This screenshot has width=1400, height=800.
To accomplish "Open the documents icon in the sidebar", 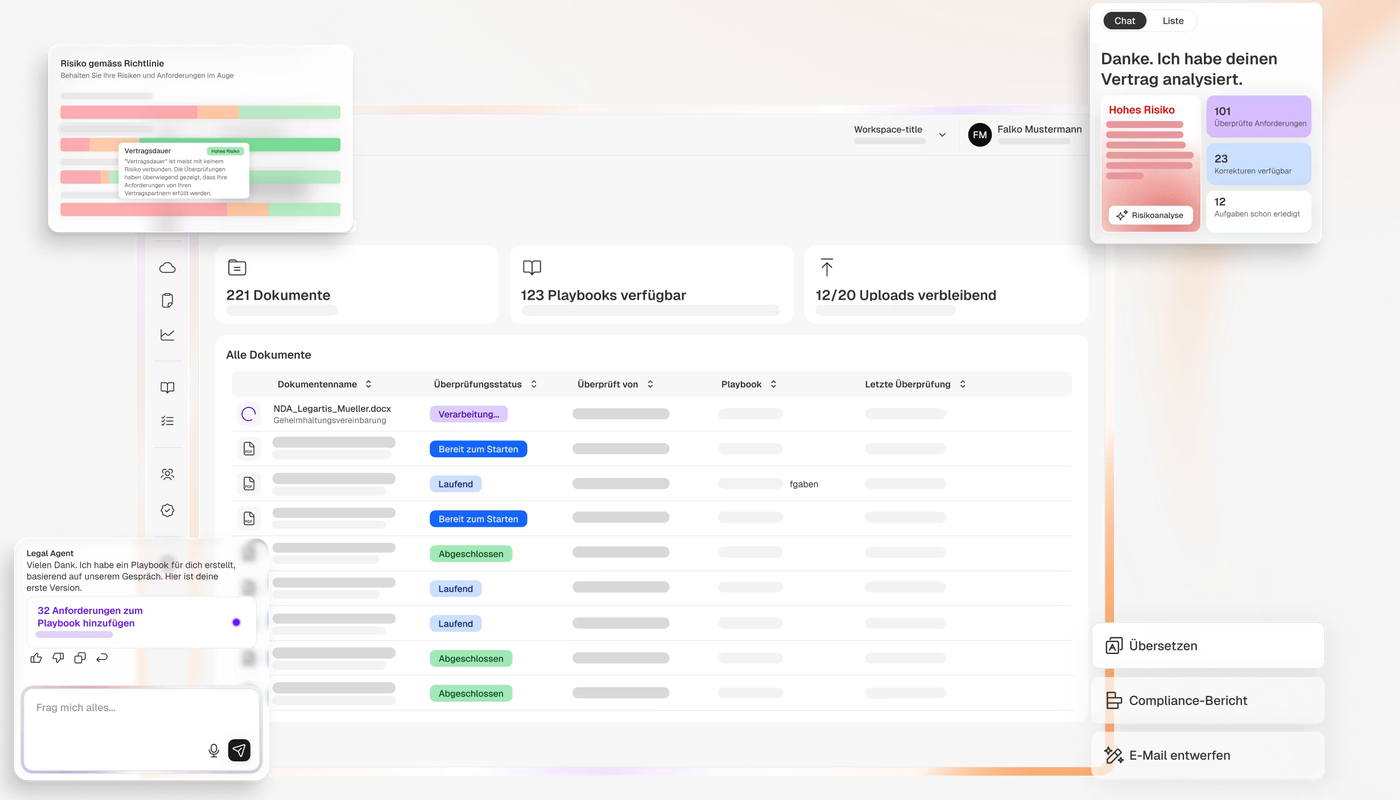I will pos(167,301).
